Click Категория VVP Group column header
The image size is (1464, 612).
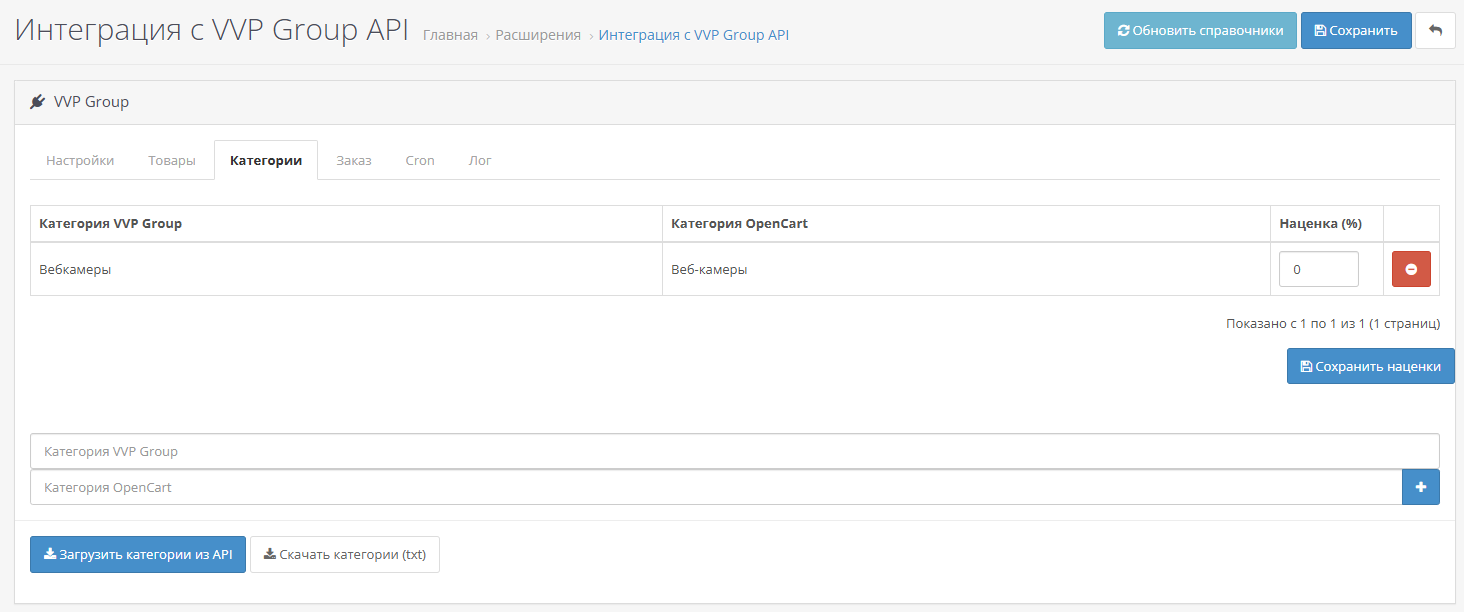pos(346,224)
